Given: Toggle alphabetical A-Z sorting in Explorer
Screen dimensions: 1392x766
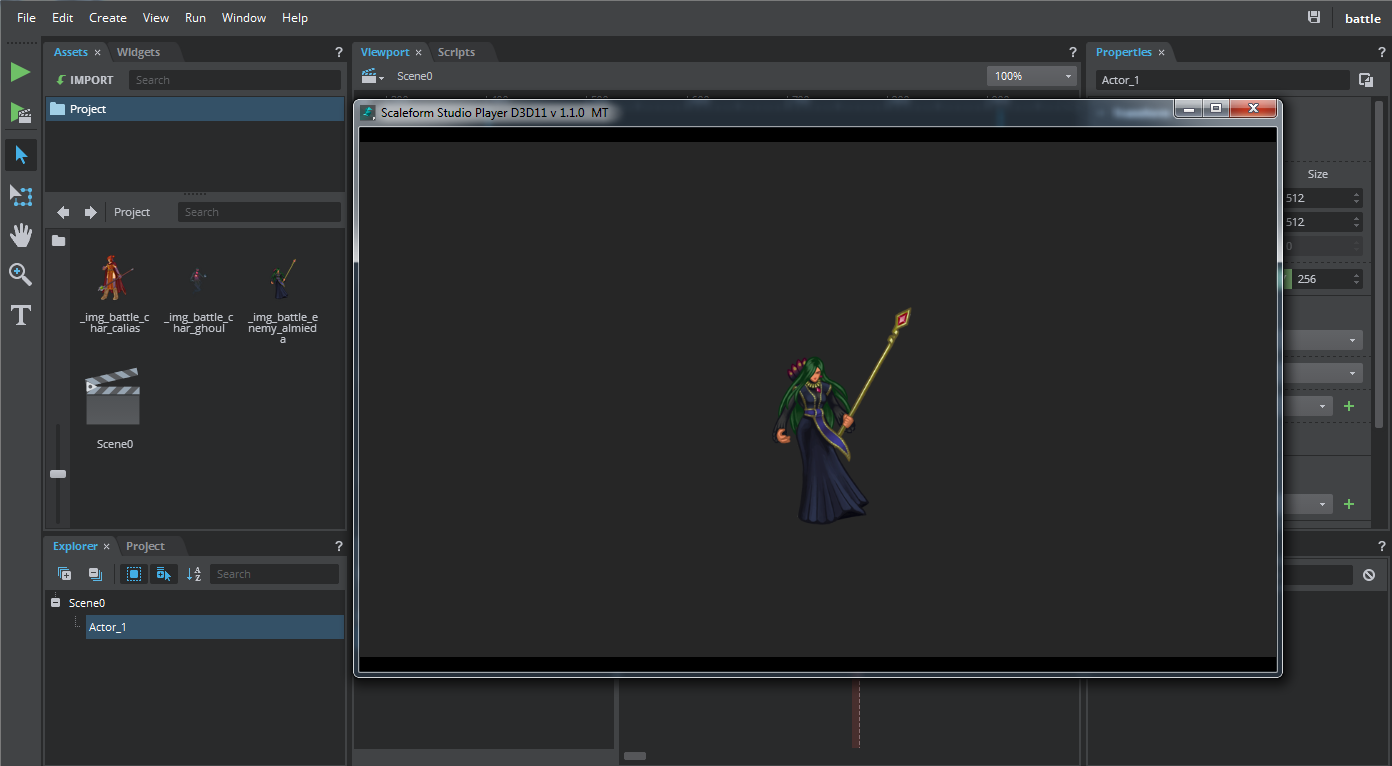Looking at the screenshot, I should click(194, 574).
